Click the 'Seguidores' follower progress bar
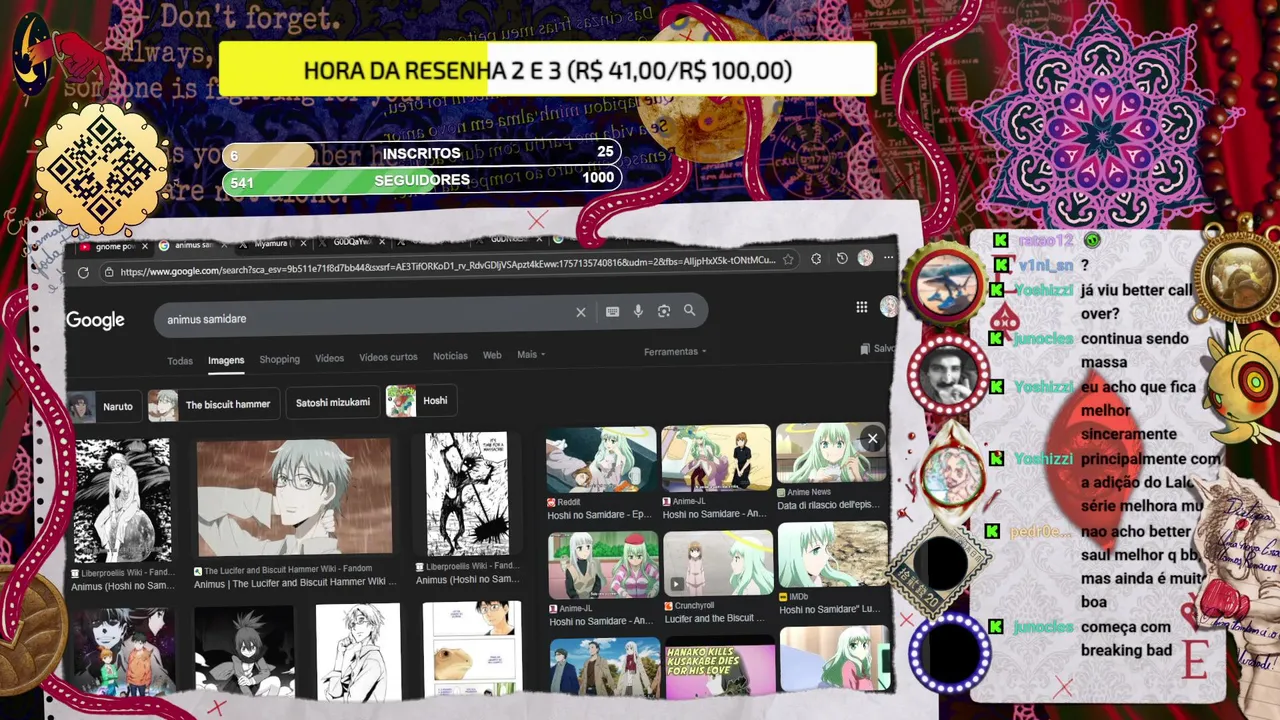Viewport: 1280px width, 720px height. tap(421, 180)
